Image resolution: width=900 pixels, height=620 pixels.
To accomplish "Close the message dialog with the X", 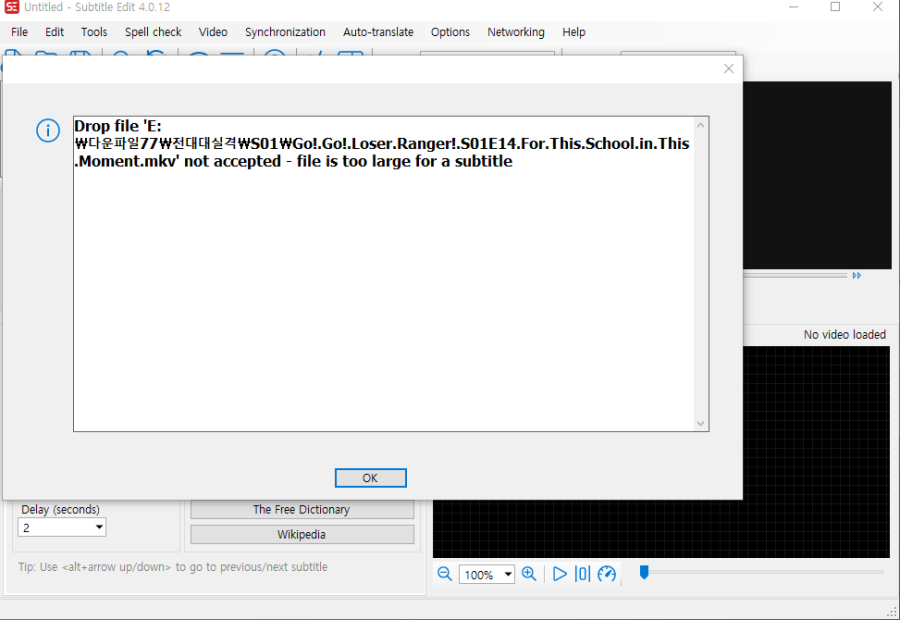I will (x=728, y=69).
